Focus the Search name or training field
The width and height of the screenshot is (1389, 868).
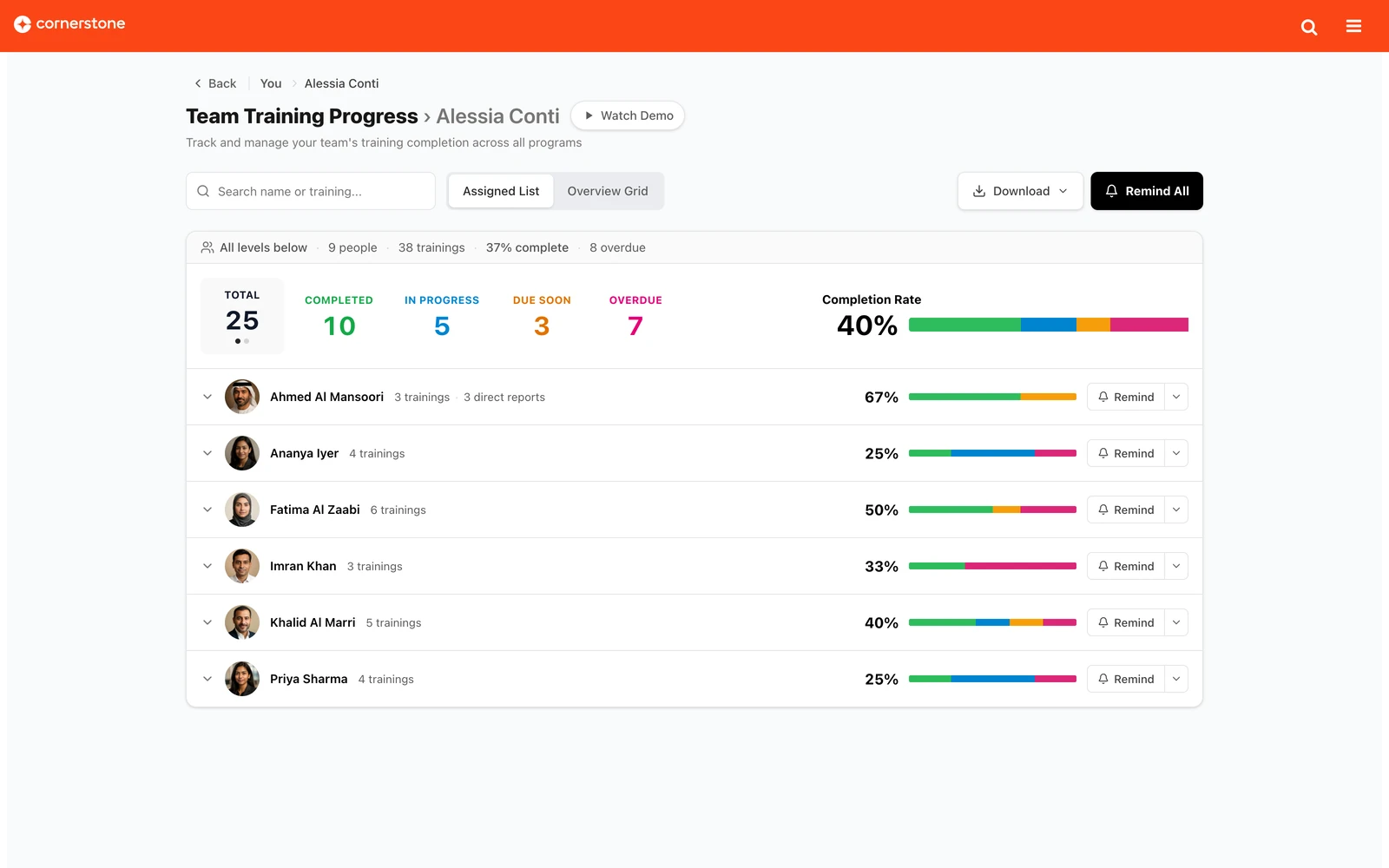pyautogui.click(x=311, y=191)
